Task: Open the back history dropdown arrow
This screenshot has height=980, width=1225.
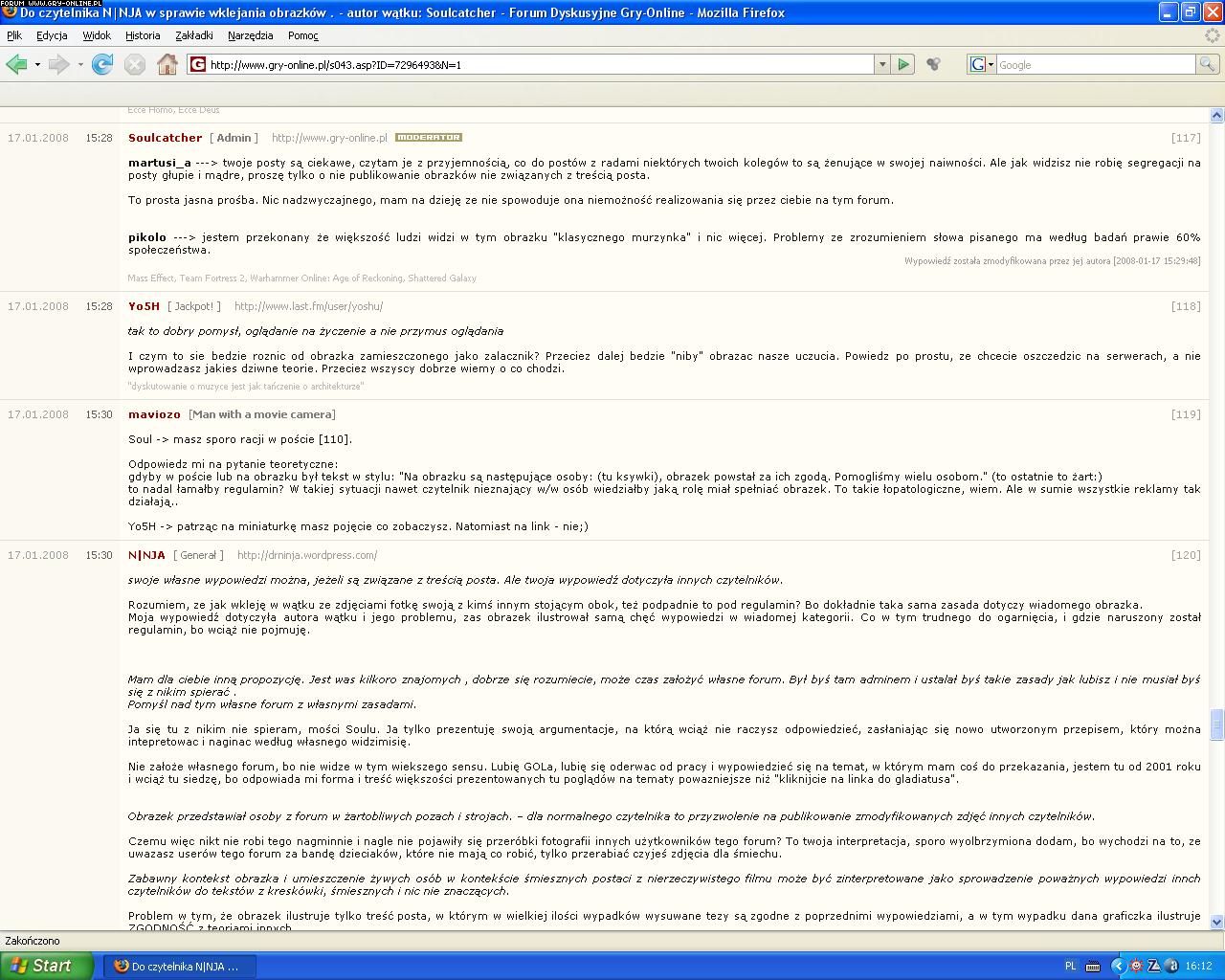Action: [37, 64]
